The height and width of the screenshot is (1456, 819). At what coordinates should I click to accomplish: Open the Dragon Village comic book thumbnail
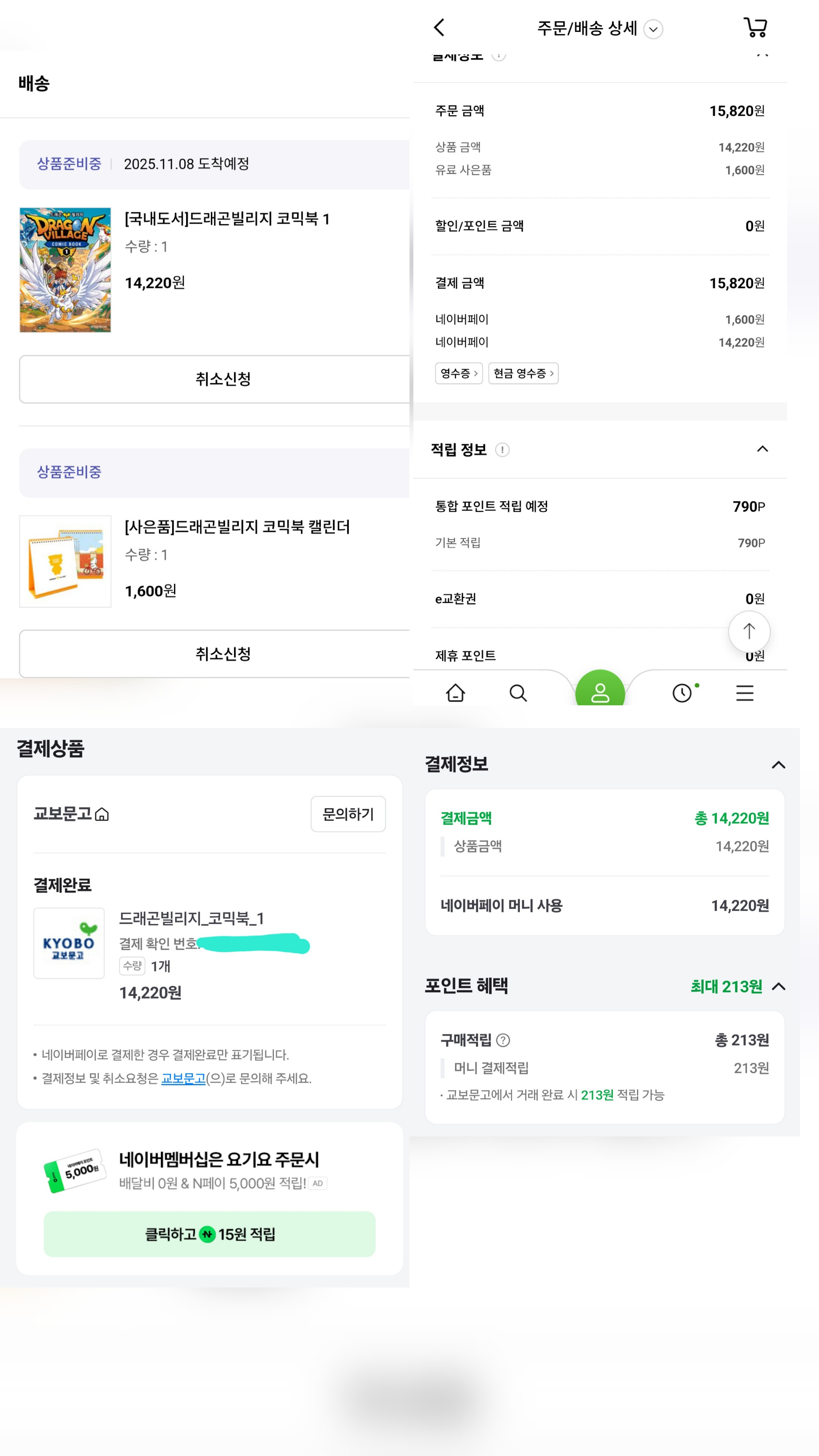(66, 270)
